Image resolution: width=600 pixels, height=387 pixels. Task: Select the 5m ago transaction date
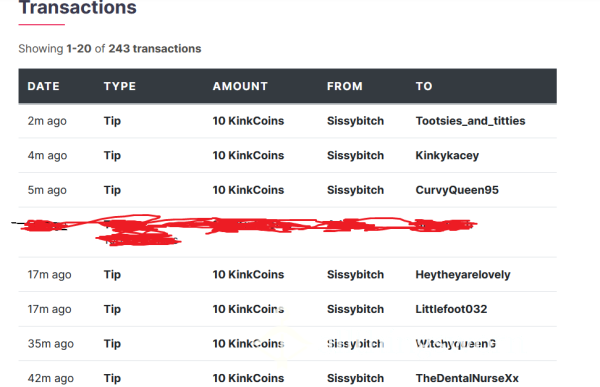click(x=47, y=190)
